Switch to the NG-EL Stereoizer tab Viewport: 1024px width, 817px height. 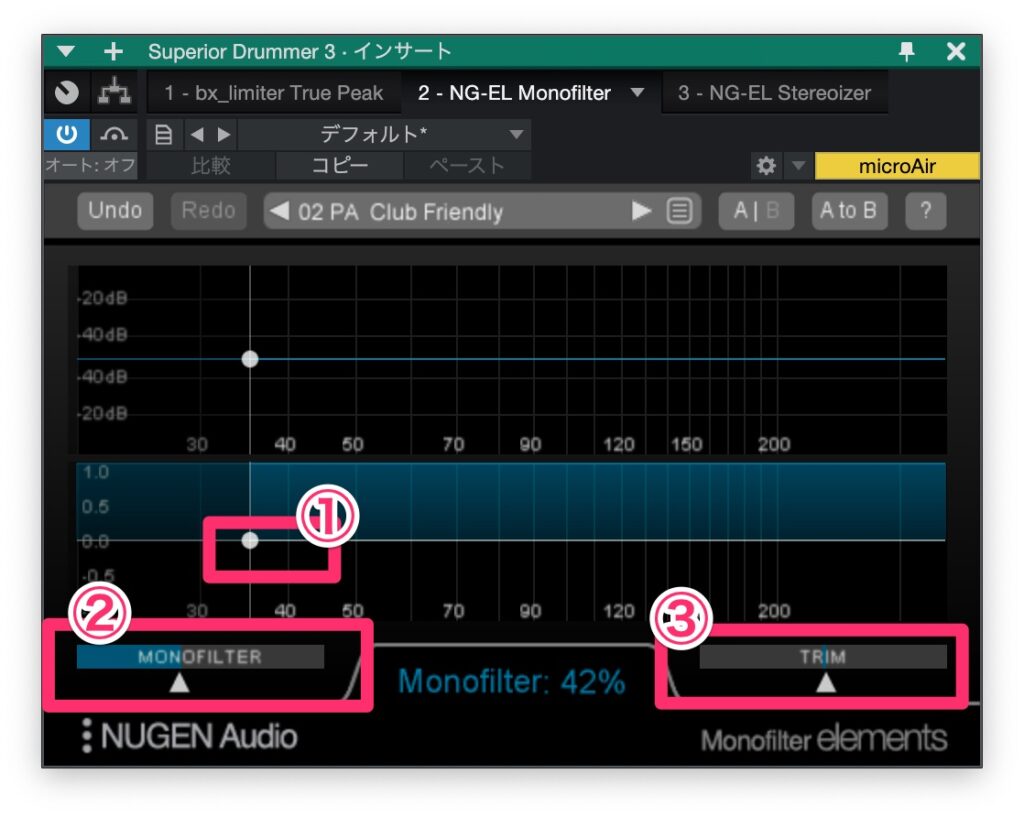(774, 93)
